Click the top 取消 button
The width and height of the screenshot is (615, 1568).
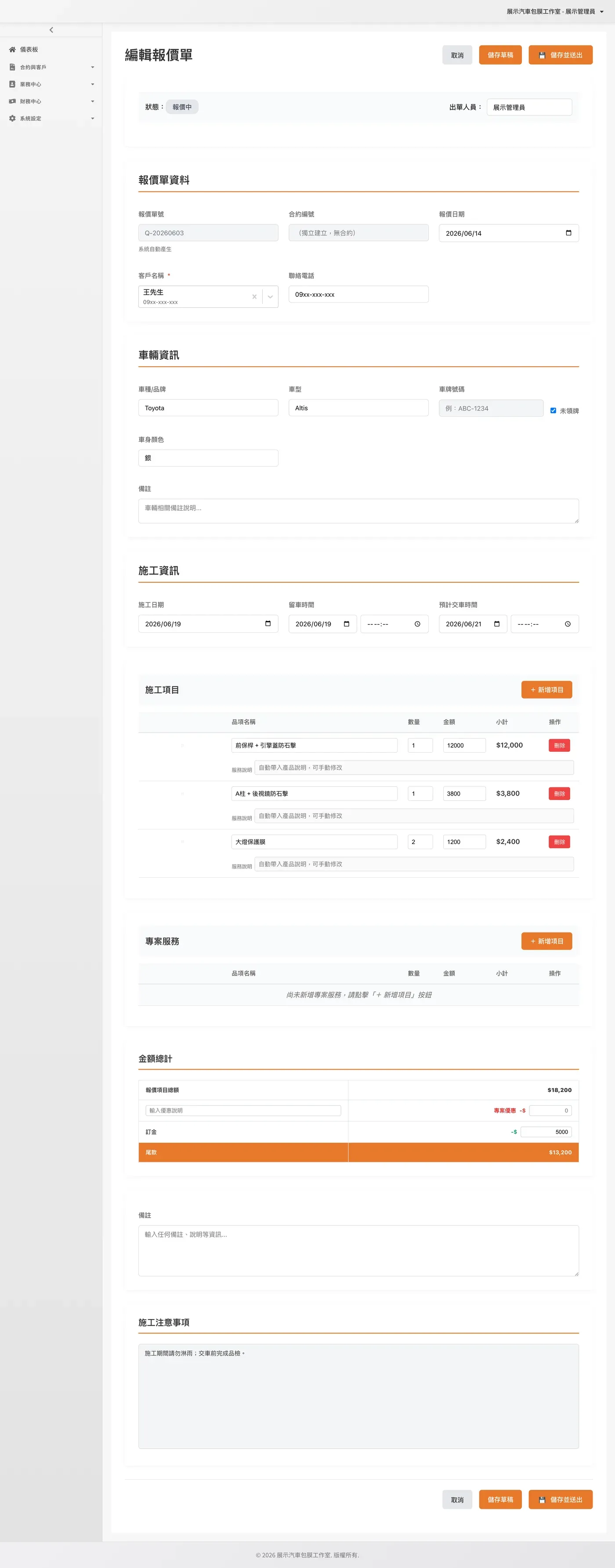457,55
